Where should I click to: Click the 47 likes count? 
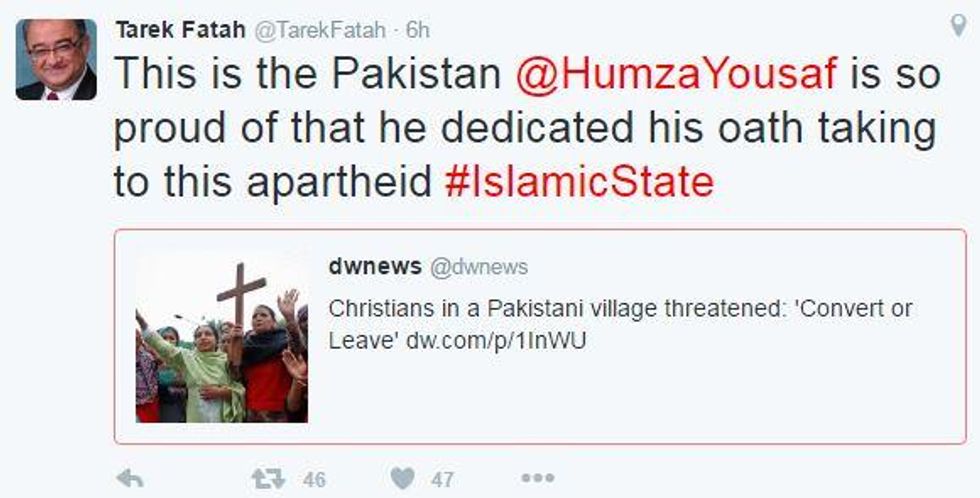coord(442,480)
